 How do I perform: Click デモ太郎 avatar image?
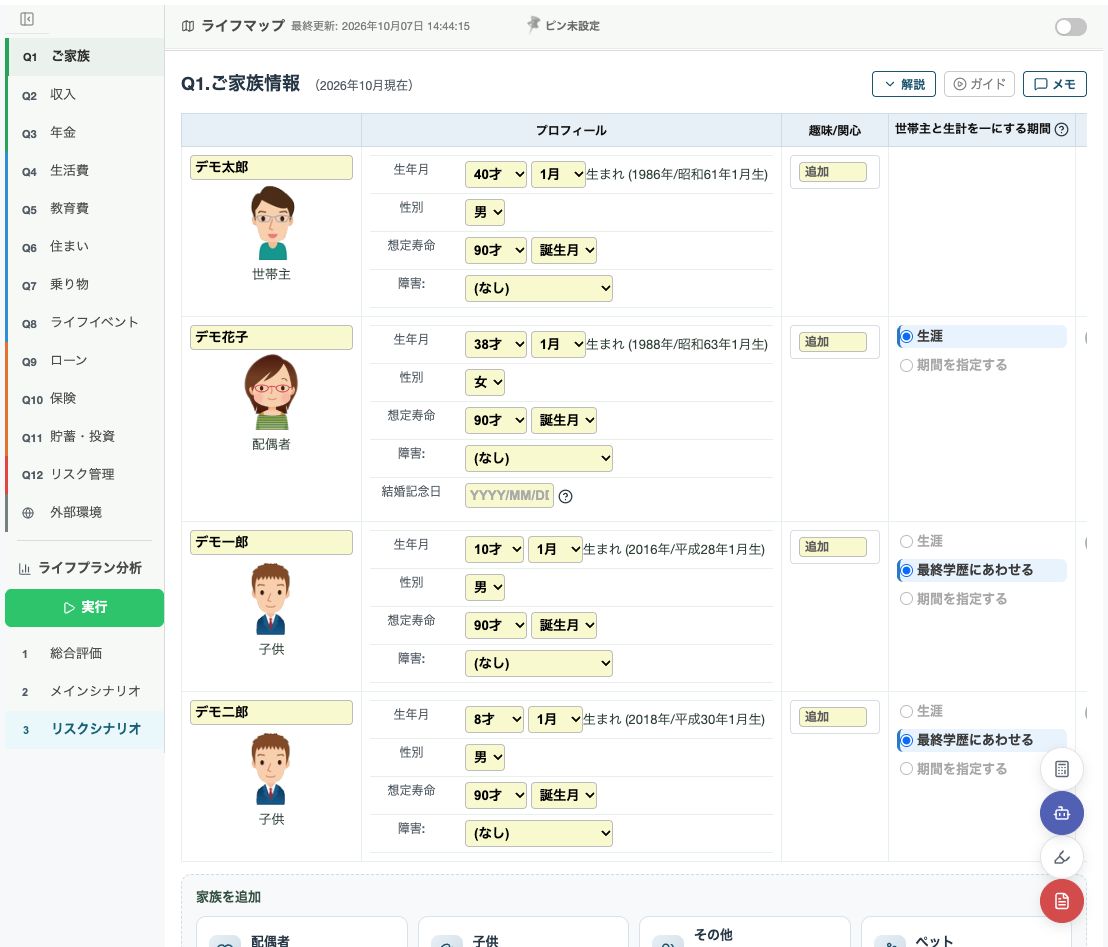click(x=271, y=223)
